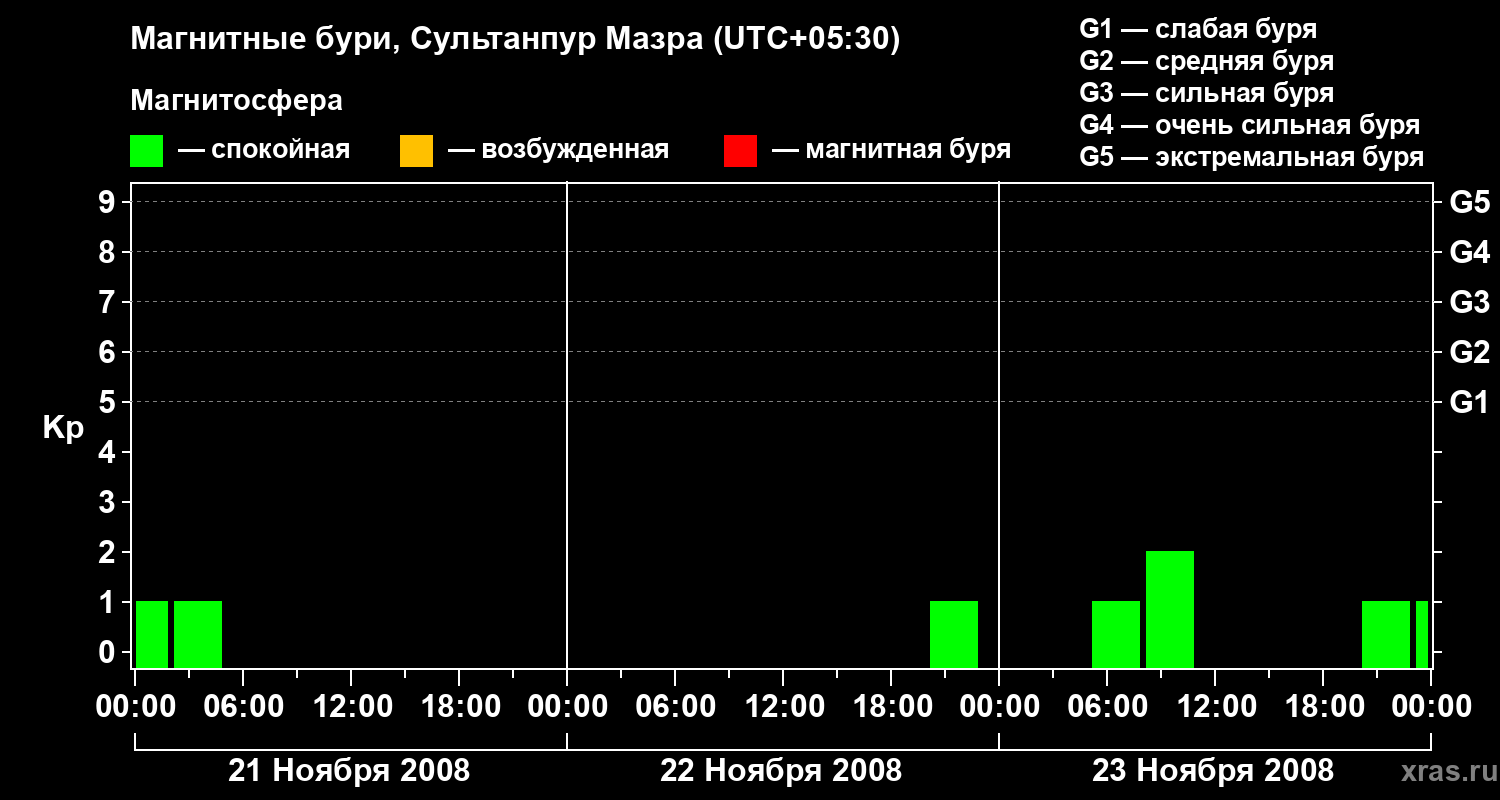Click the red "магнитная буря" legend swatch

[740, 151]
